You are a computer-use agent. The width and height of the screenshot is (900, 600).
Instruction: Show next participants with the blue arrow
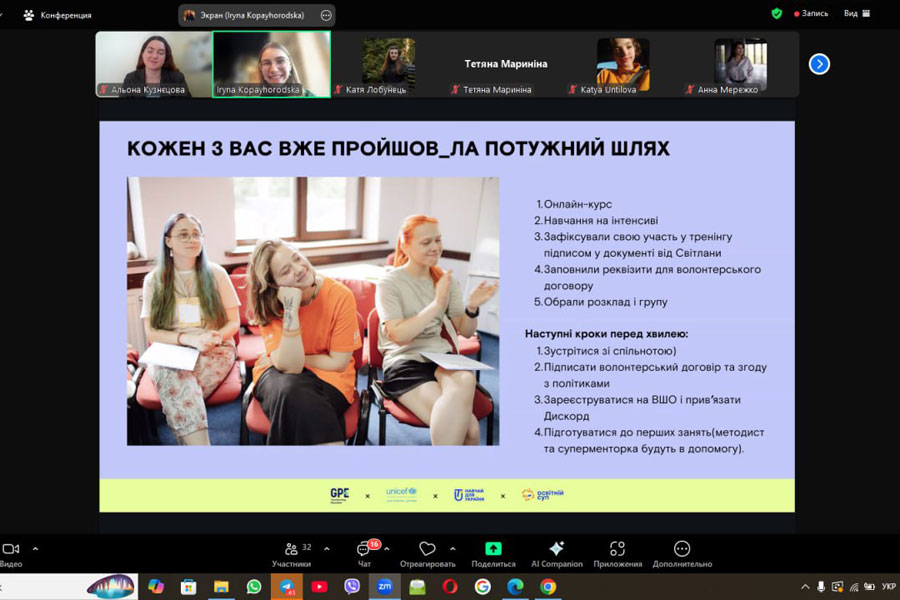tap(819, 64)
